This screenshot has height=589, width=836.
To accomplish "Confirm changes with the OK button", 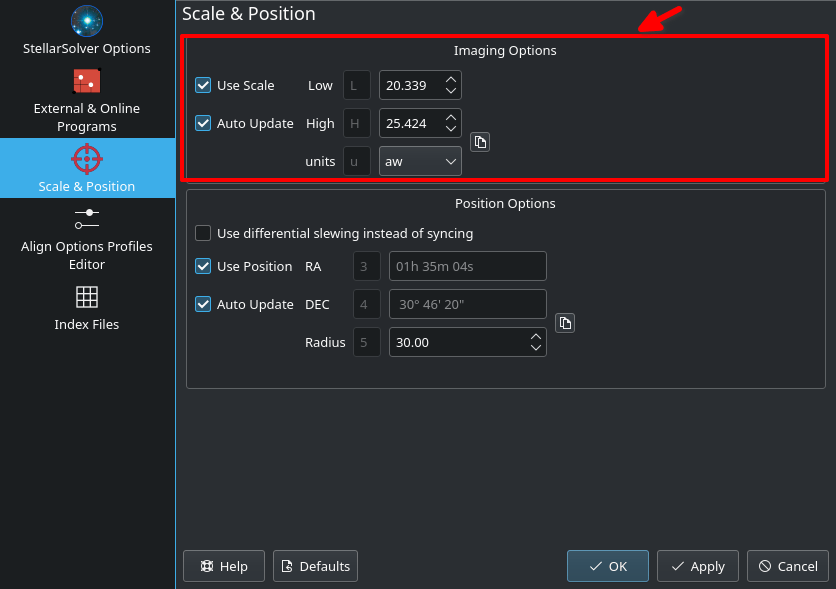I will [x=608, y=566].
